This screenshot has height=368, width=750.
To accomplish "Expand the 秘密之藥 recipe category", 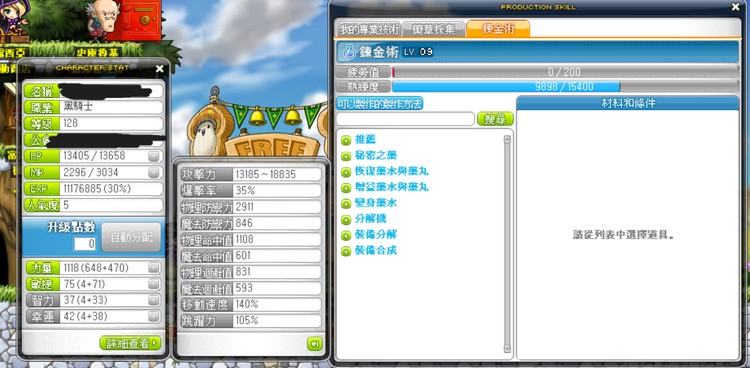I will (x=346, y=156).
